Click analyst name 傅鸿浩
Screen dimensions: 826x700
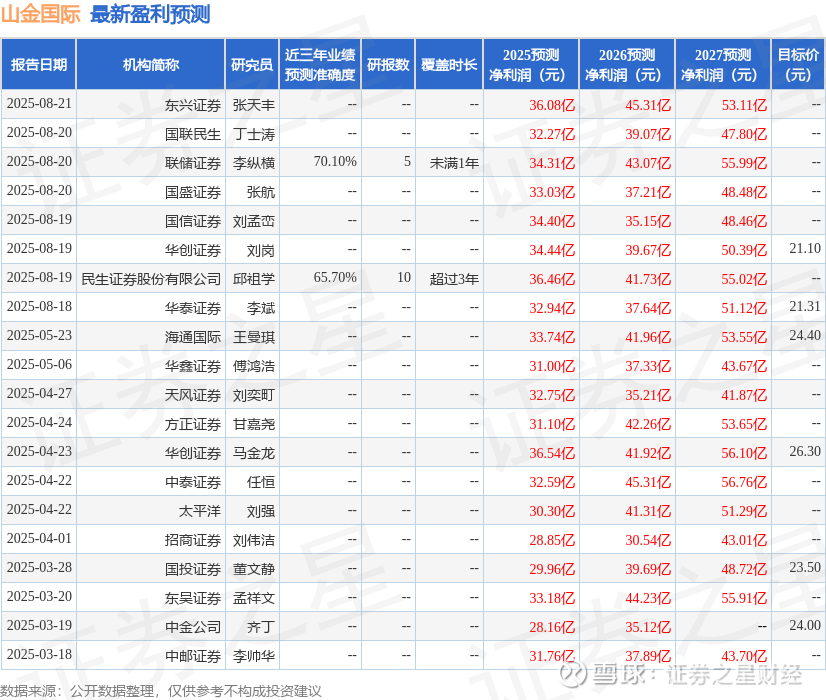tap(254, 366)
